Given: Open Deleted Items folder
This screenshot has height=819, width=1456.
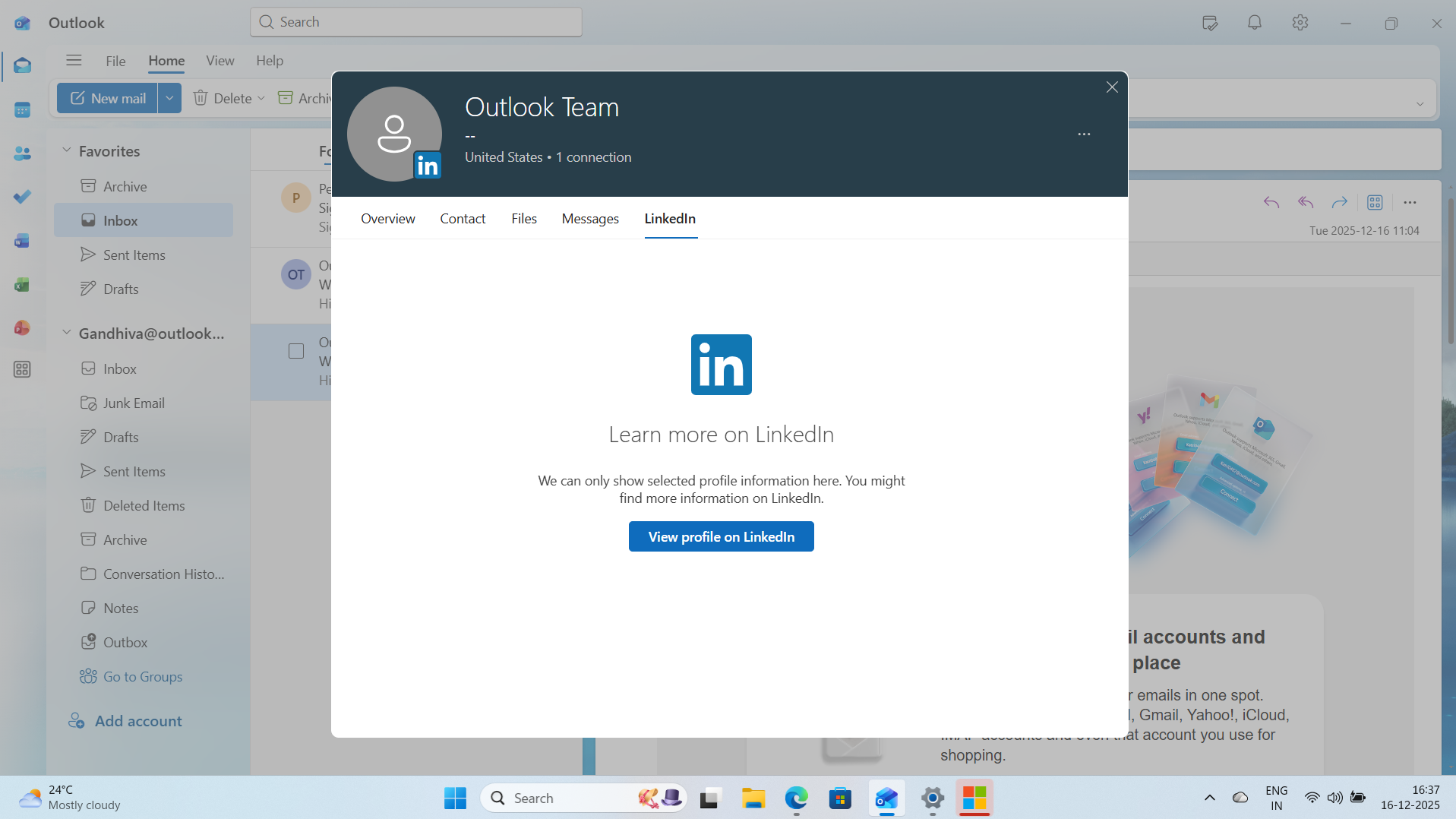Looking at the screenshot, I should click(144, 505).
